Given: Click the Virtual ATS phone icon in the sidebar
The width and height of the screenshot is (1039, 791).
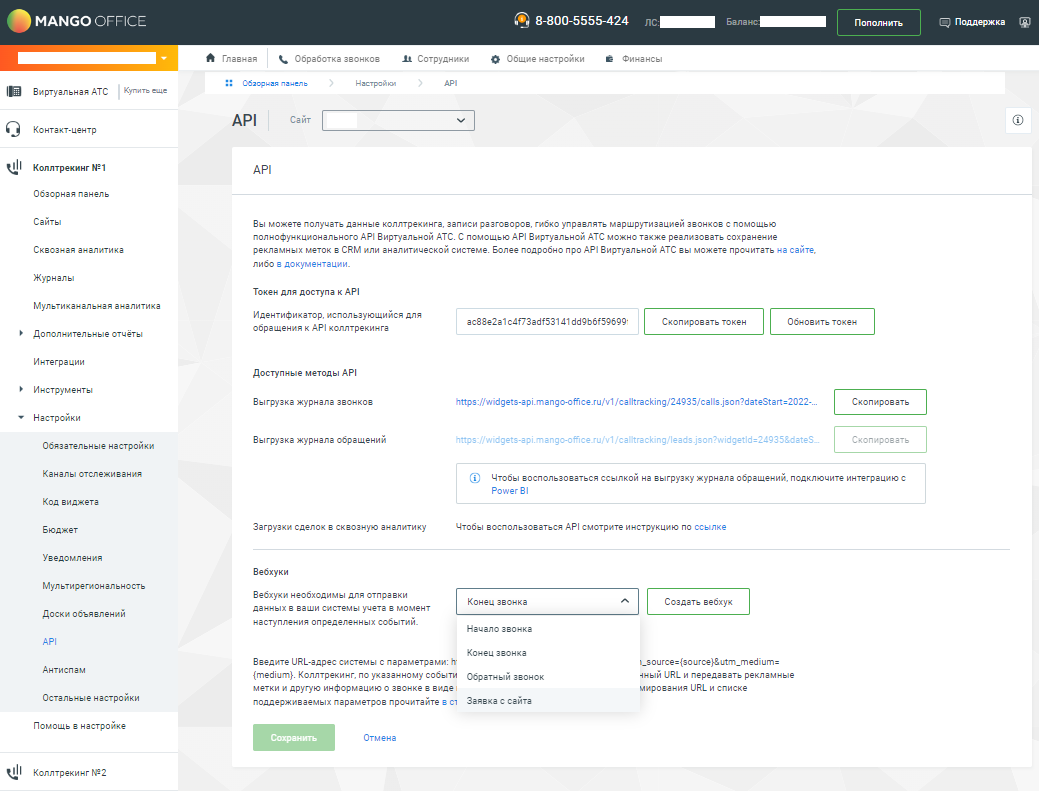Looking at the screenshot, I should (x=14, y=91).
